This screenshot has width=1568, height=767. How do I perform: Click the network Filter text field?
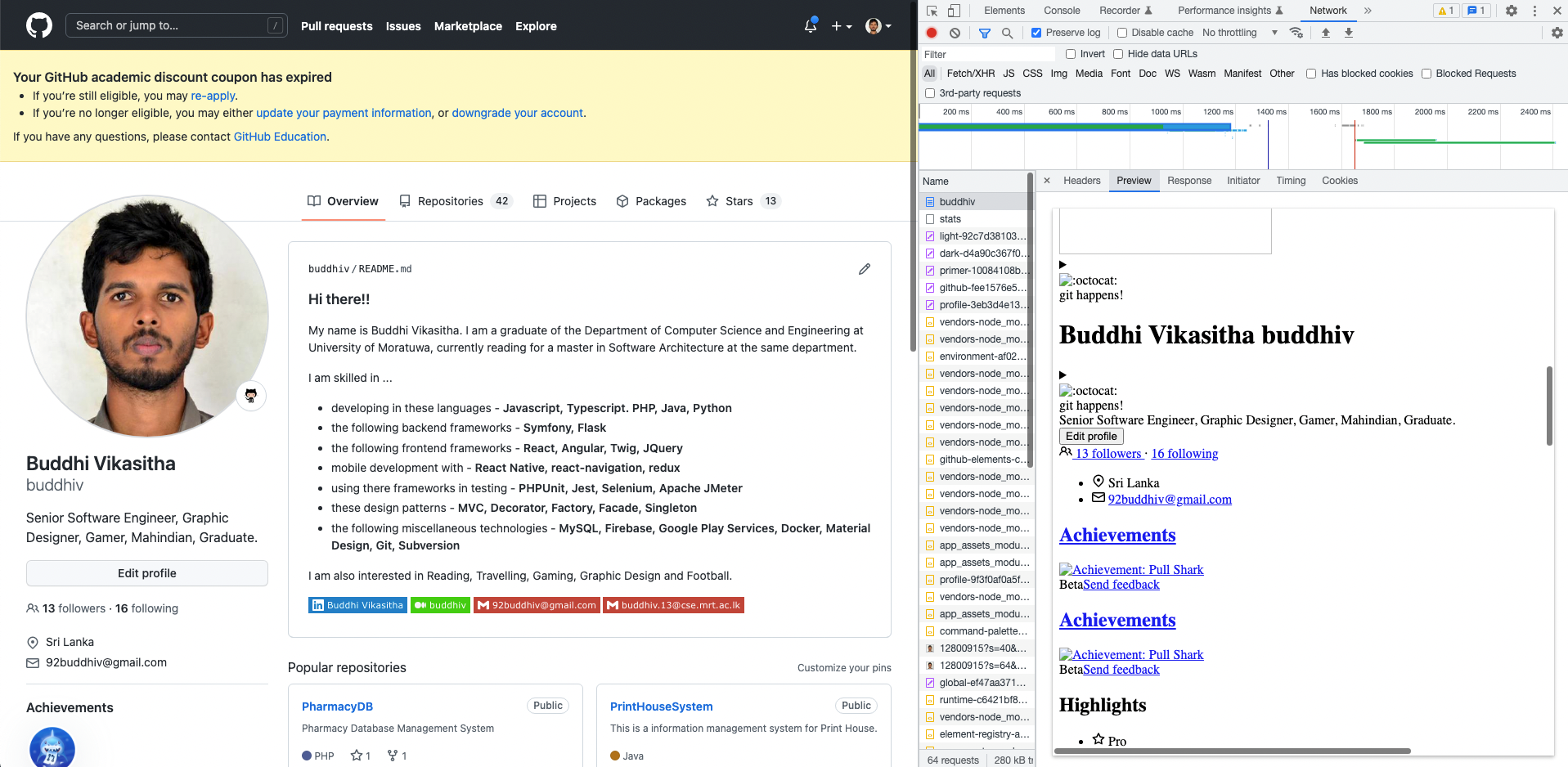point(990,54)
